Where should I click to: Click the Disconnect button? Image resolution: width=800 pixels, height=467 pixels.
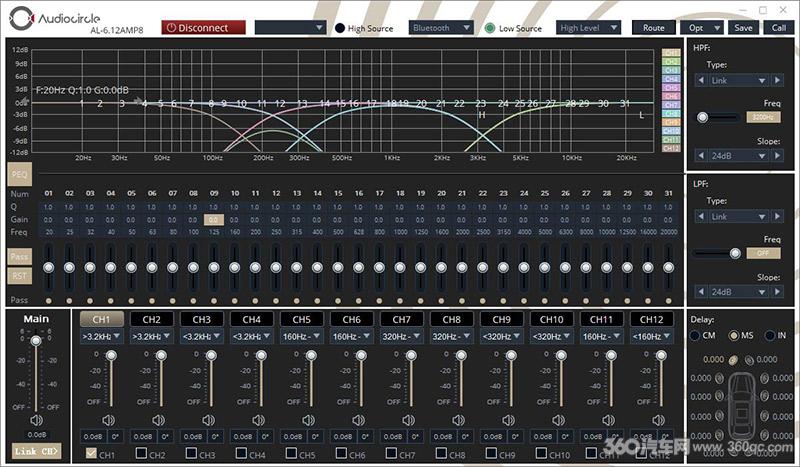(204, 28)
